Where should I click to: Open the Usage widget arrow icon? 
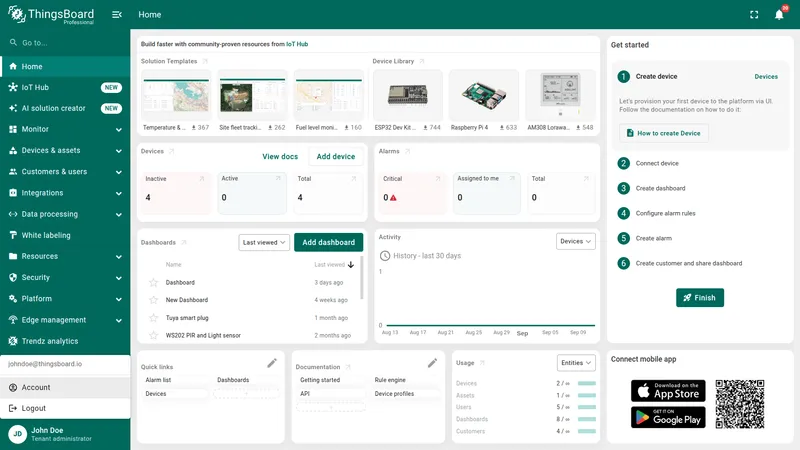[x=482, y=363]
